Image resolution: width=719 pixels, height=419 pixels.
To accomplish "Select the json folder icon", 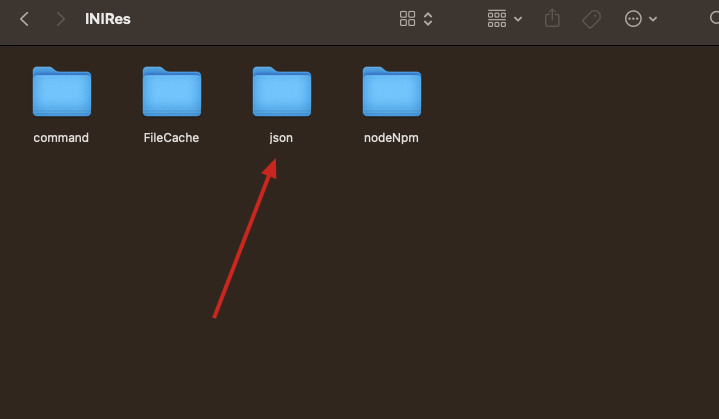I will coord(282,92).
